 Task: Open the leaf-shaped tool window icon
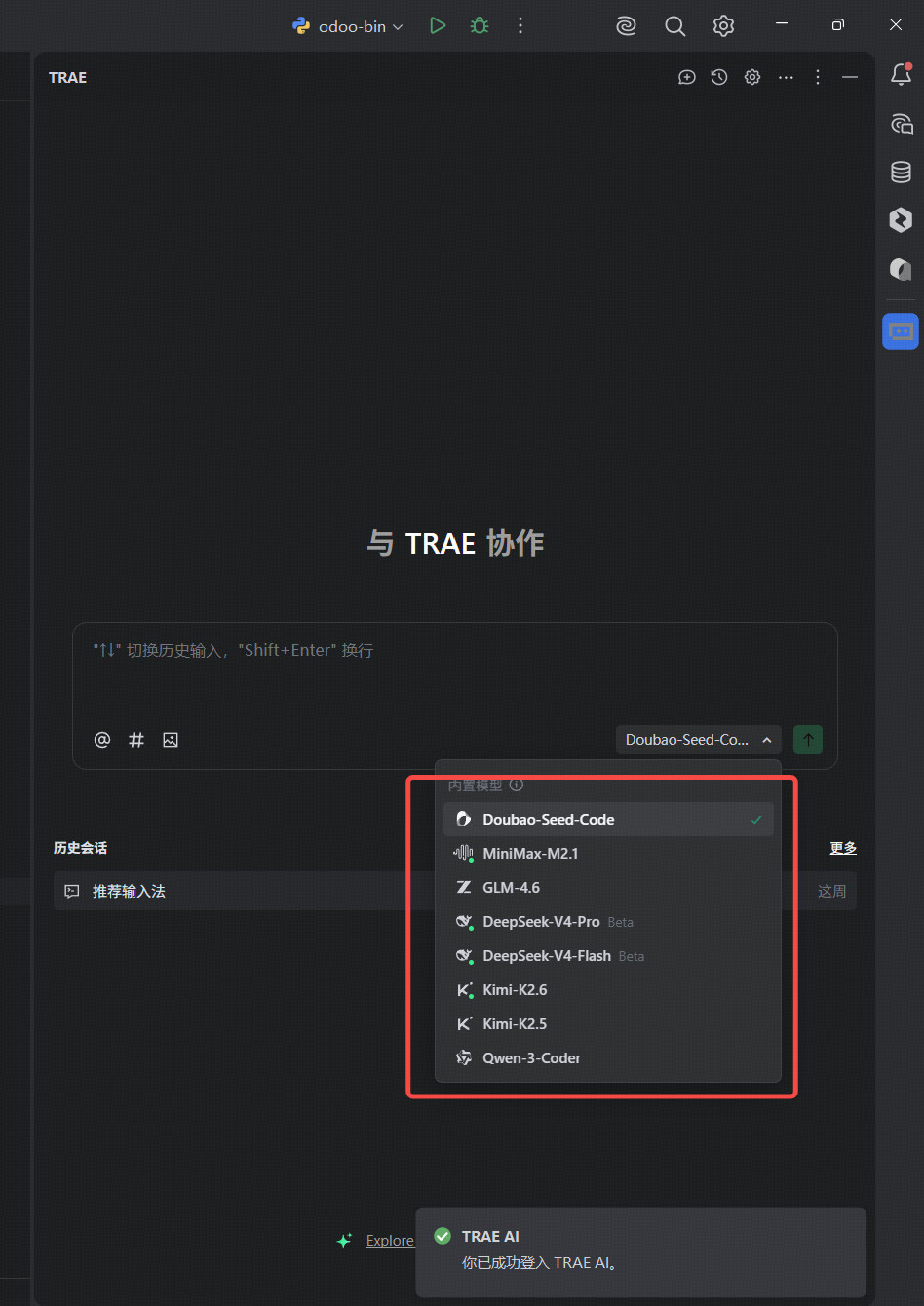coord(902,269)
